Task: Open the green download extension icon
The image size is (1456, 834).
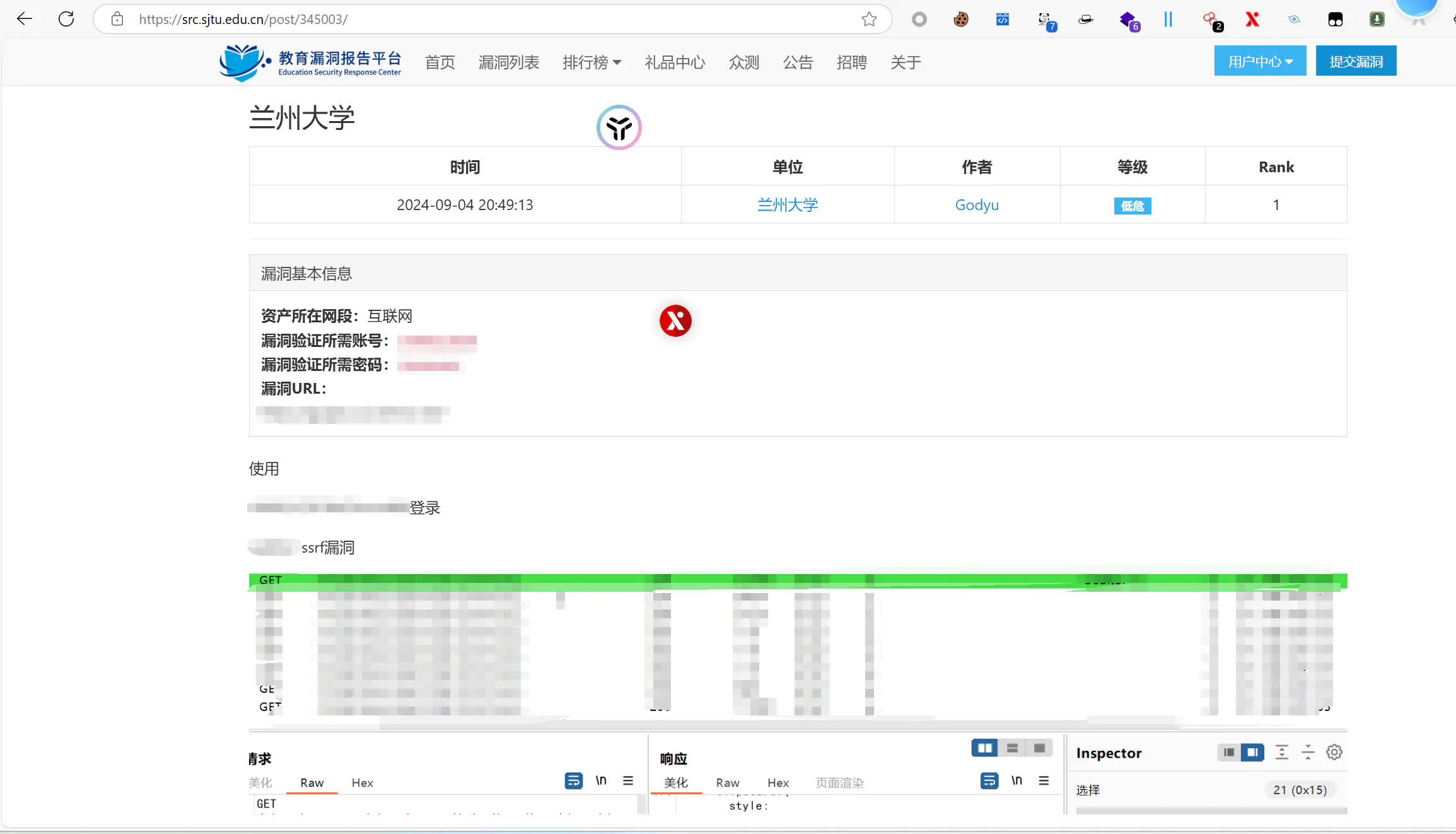Action: pos(1377,20)
